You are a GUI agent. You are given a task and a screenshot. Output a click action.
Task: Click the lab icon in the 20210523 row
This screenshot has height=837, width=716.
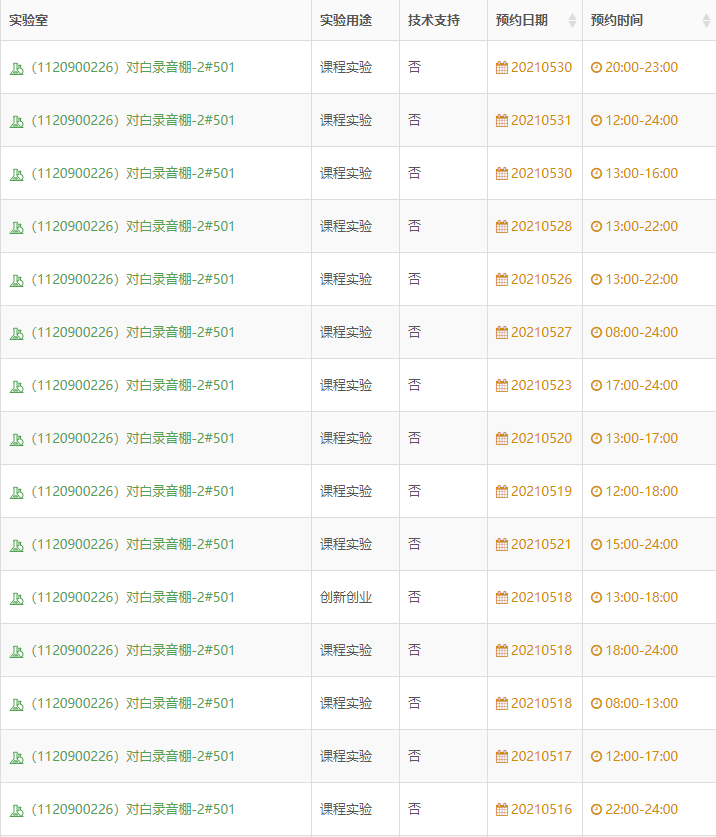point(17,386)
